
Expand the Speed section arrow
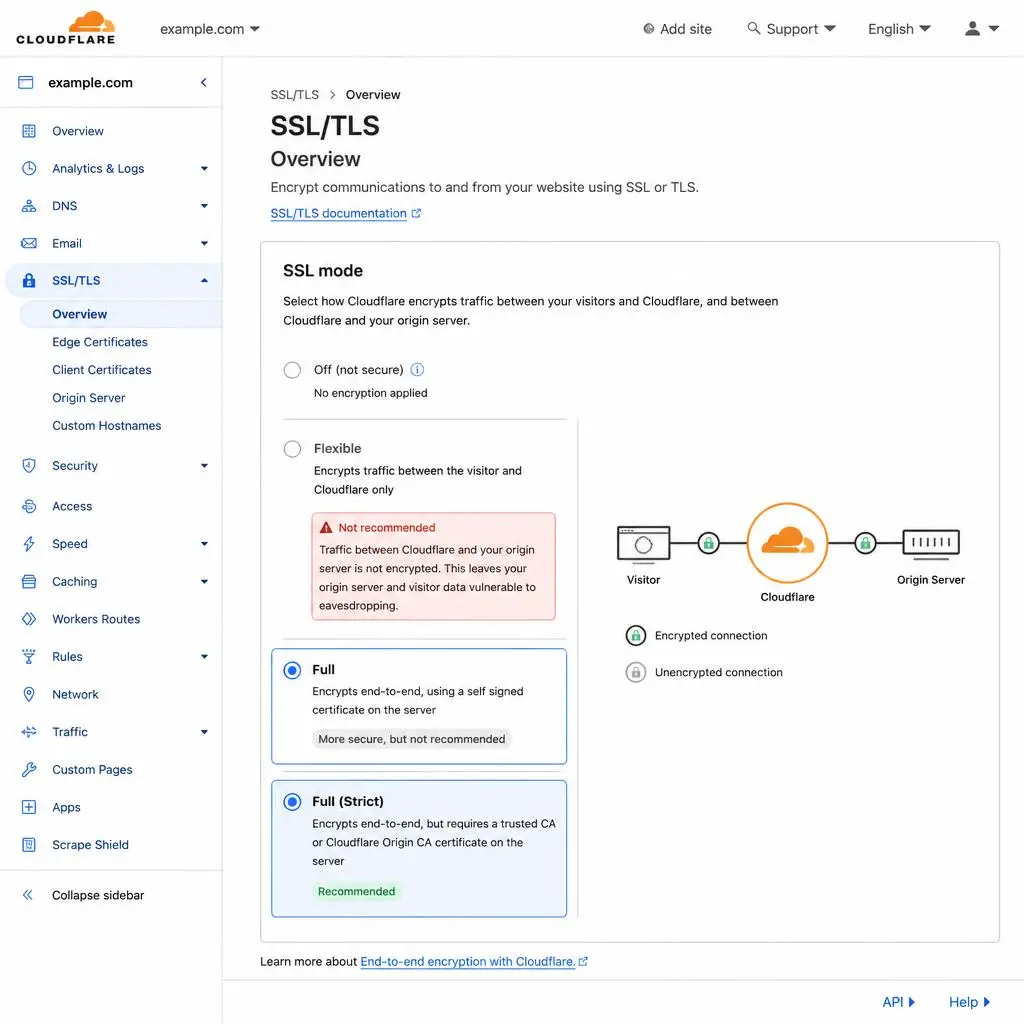point(204,544)
